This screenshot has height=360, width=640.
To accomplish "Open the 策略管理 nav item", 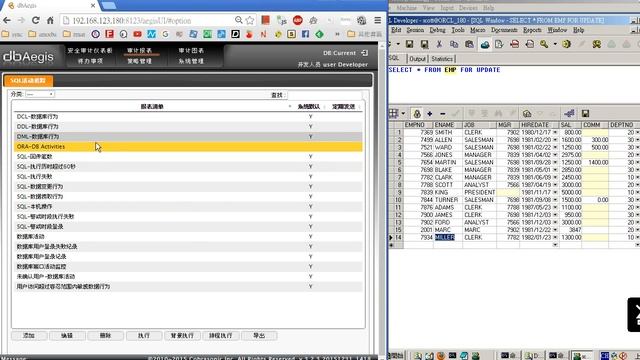I will 139,61.
